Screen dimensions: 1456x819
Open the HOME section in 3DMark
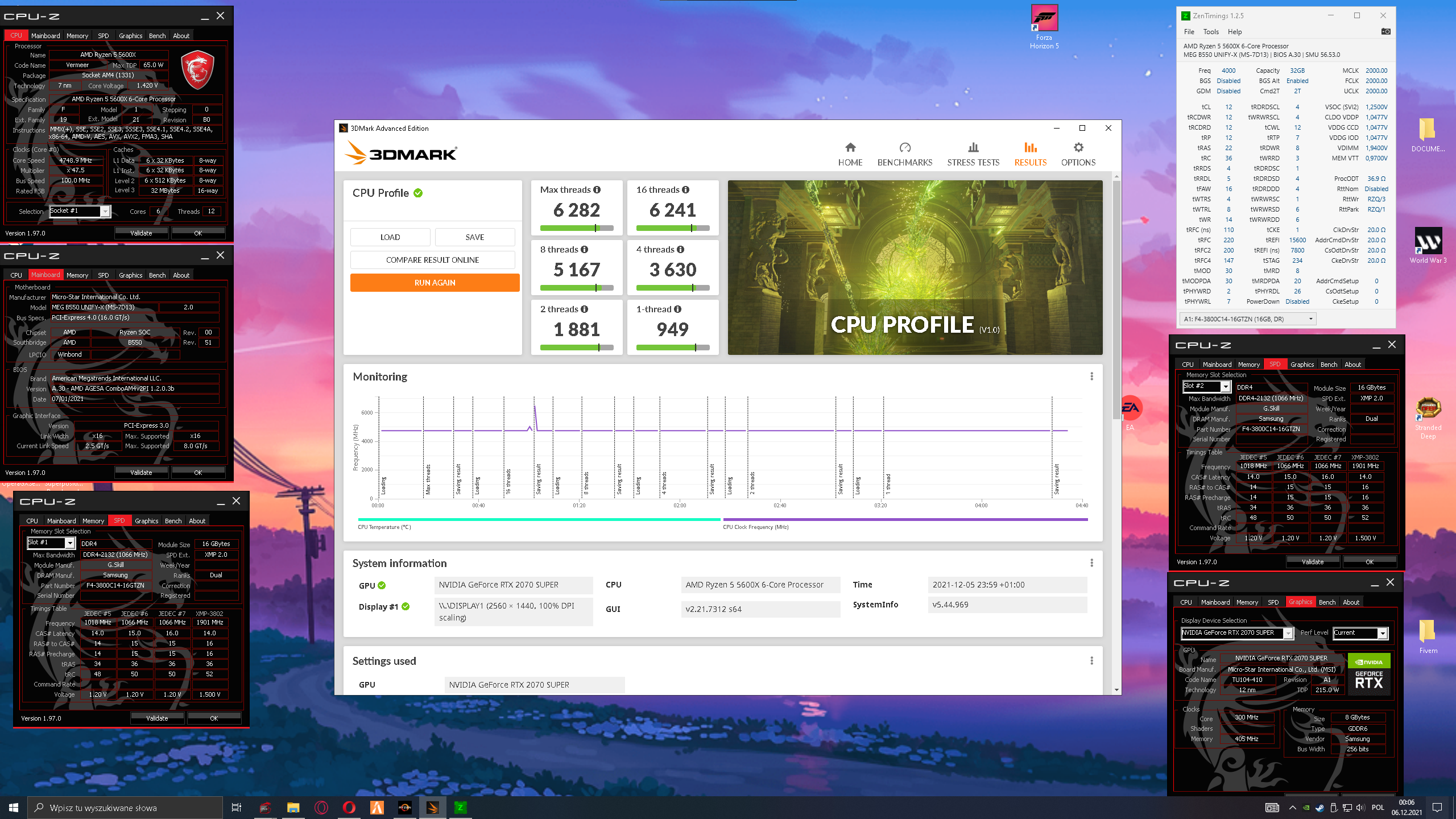[850, 154]
